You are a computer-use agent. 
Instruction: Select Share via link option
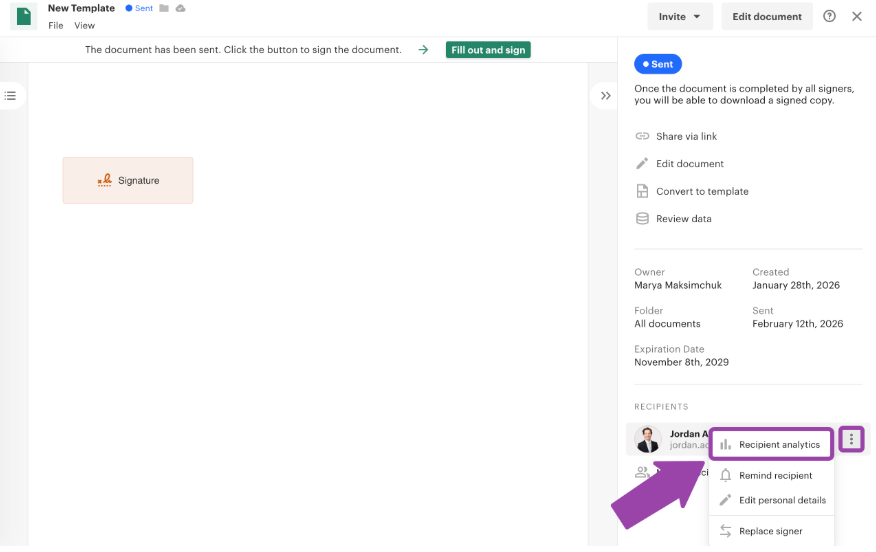676,136
